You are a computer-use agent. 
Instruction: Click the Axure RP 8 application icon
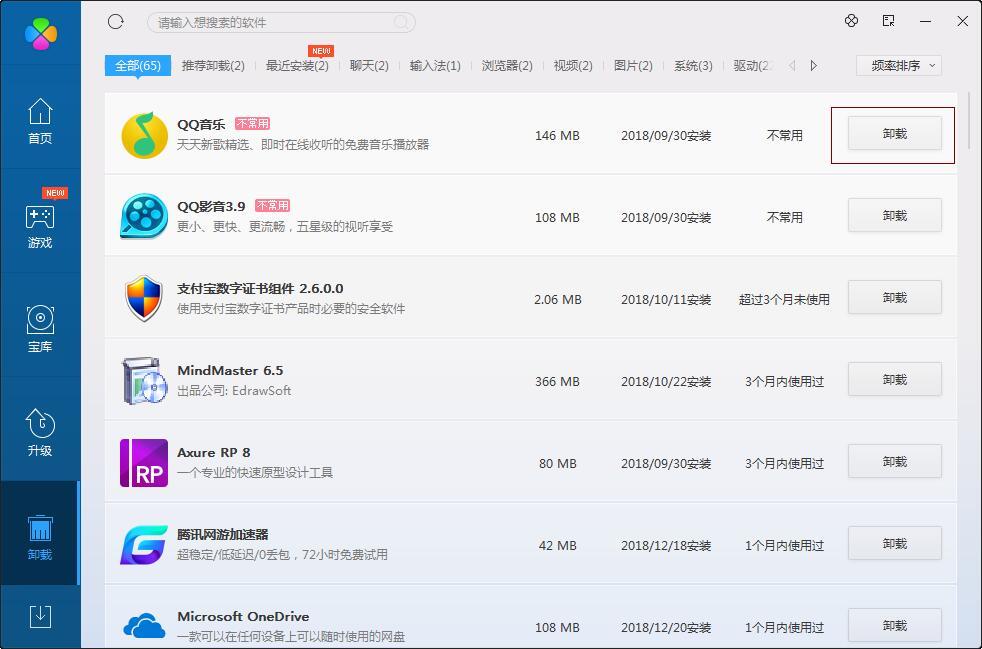(144, 461)
